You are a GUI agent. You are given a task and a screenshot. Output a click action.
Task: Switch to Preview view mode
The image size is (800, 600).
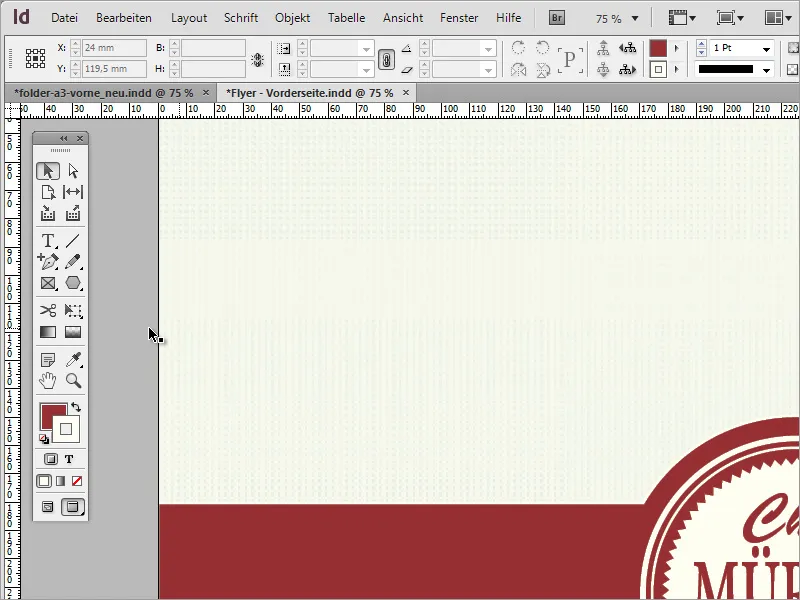pyautogui.click(x=73, y=507)
